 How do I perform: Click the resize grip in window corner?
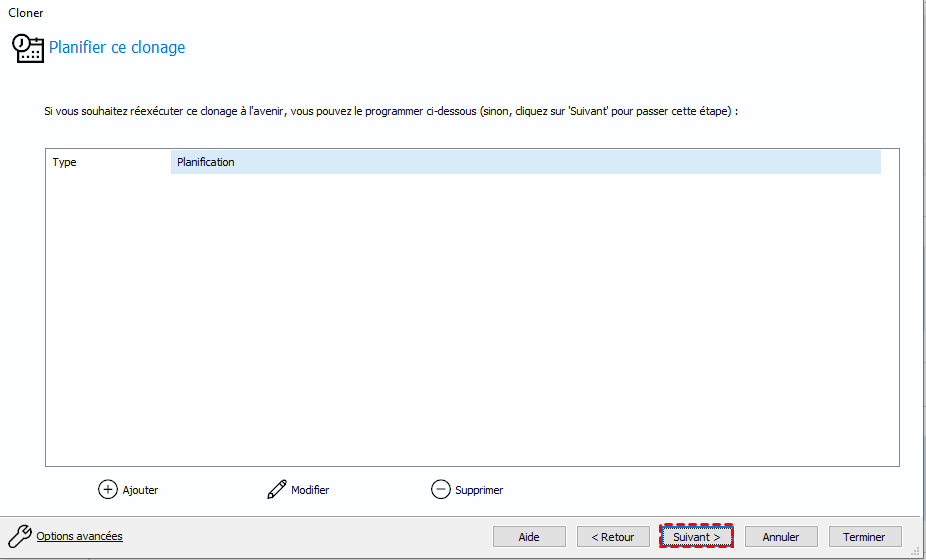coord(918,552)
